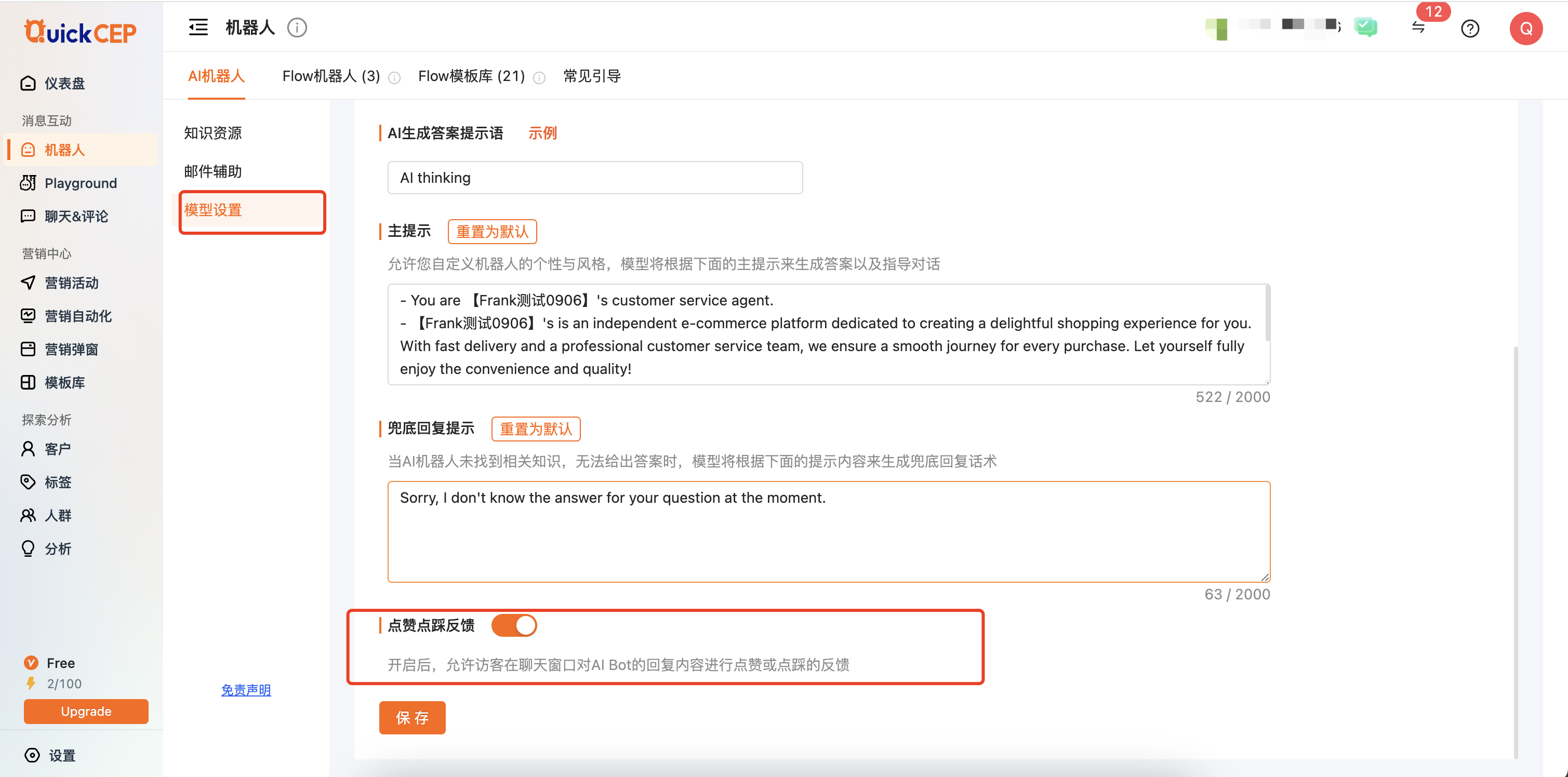
Task: Open the 免责声明 disclaimer link
Action: click(246, 690)
